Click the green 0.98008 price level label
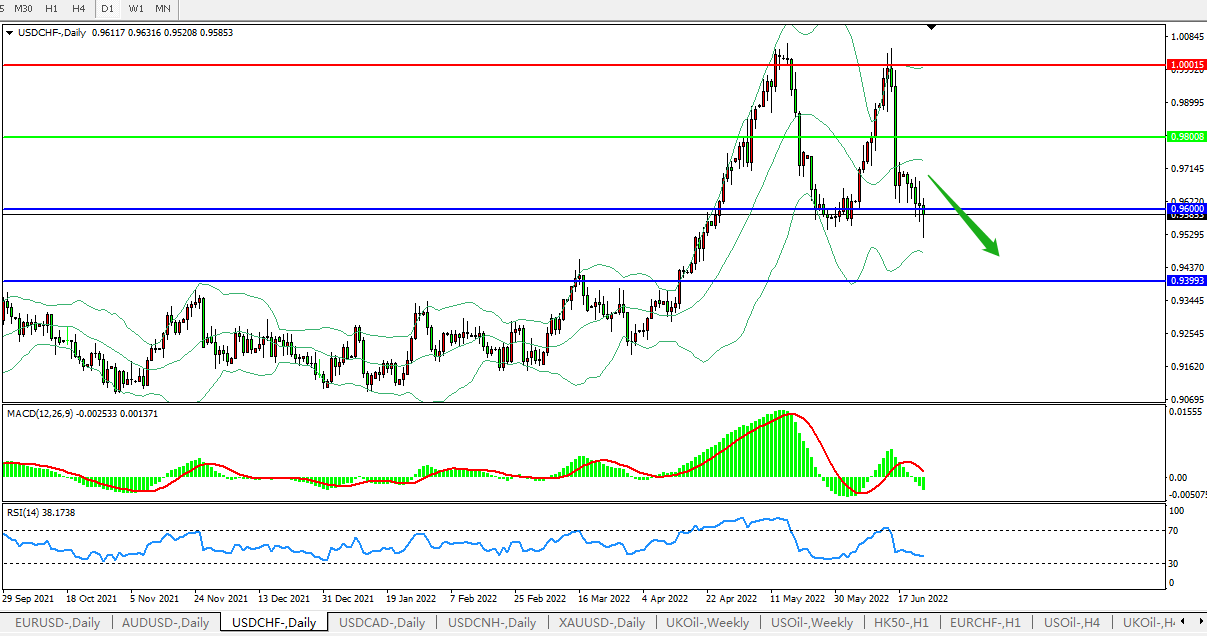This screenshot has height=636, width=1207. (x=1186, y=136)
